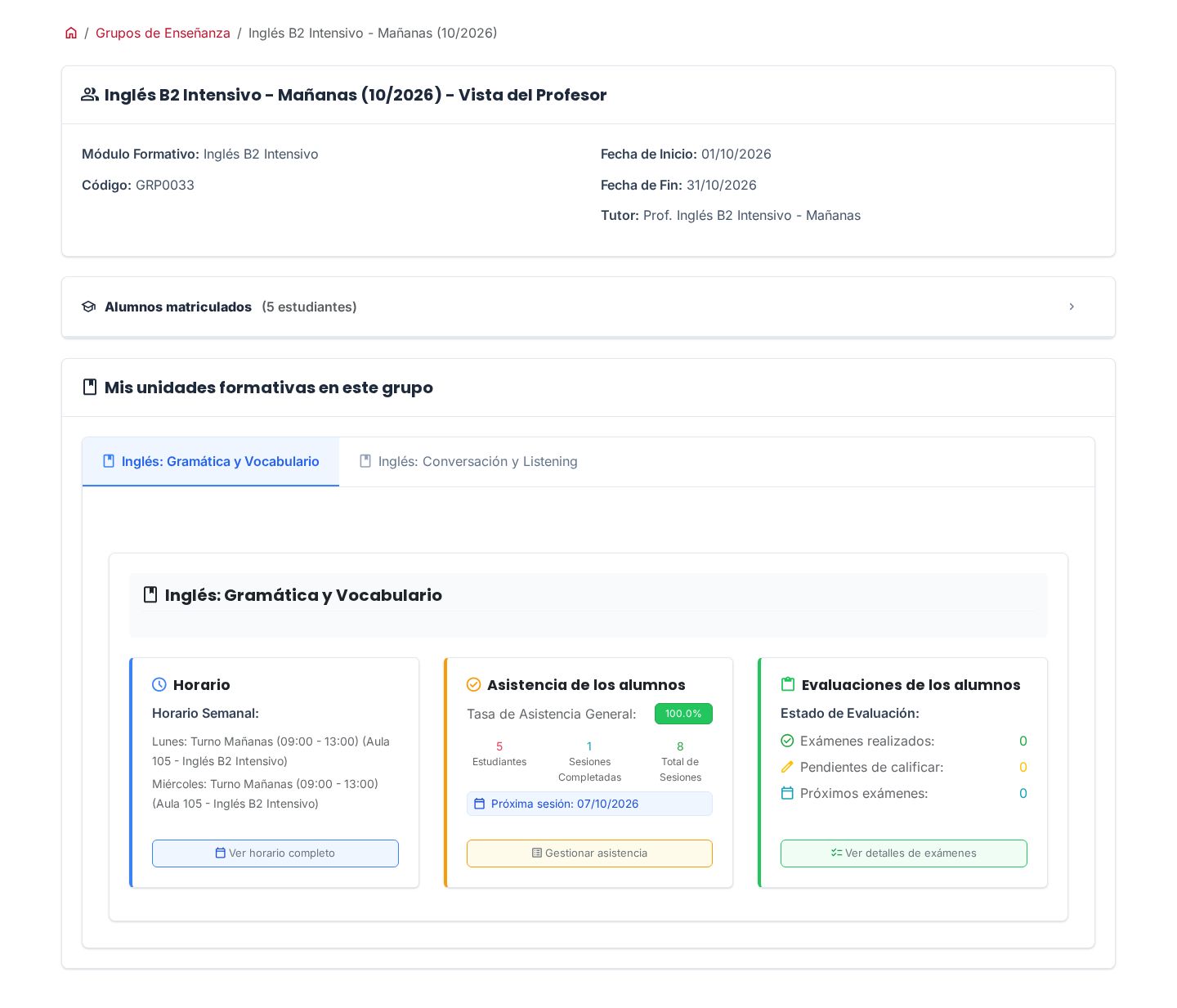Click 'Horario Semanal:' label

pos(205,713)
